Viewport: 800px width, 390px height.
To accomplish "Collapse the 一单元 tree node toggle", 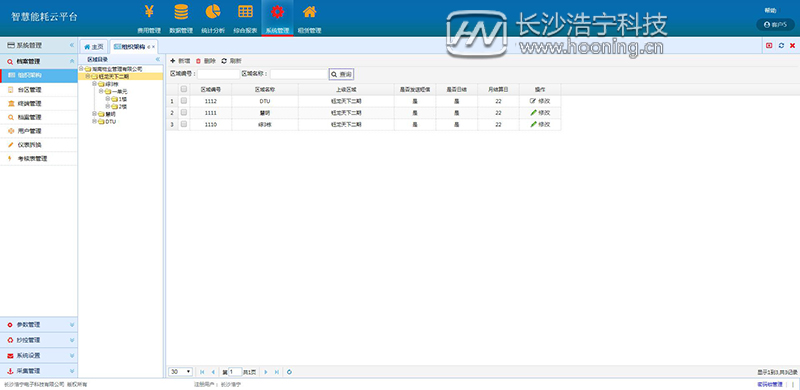I will pos(101,91).
